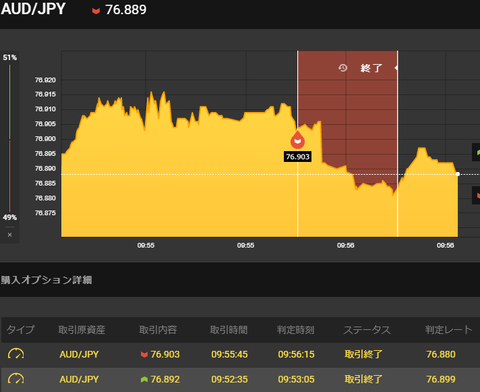Click the current rate 76.889 in header
Viewport: 480px width, 392px height.
click(126, 10)
